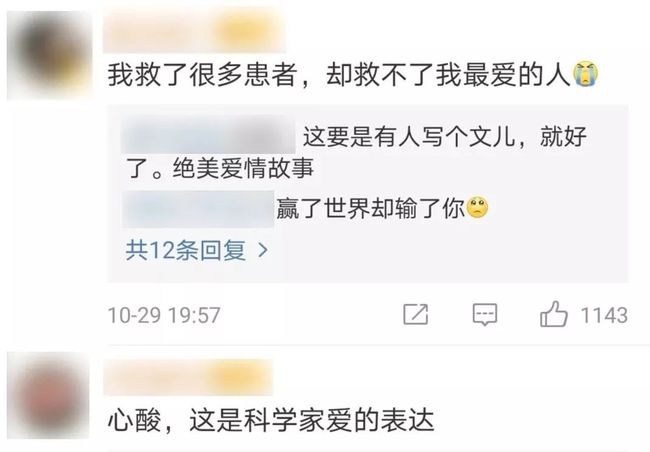
Task: Tap the share/repost icon on first comment
Action: 416,314
